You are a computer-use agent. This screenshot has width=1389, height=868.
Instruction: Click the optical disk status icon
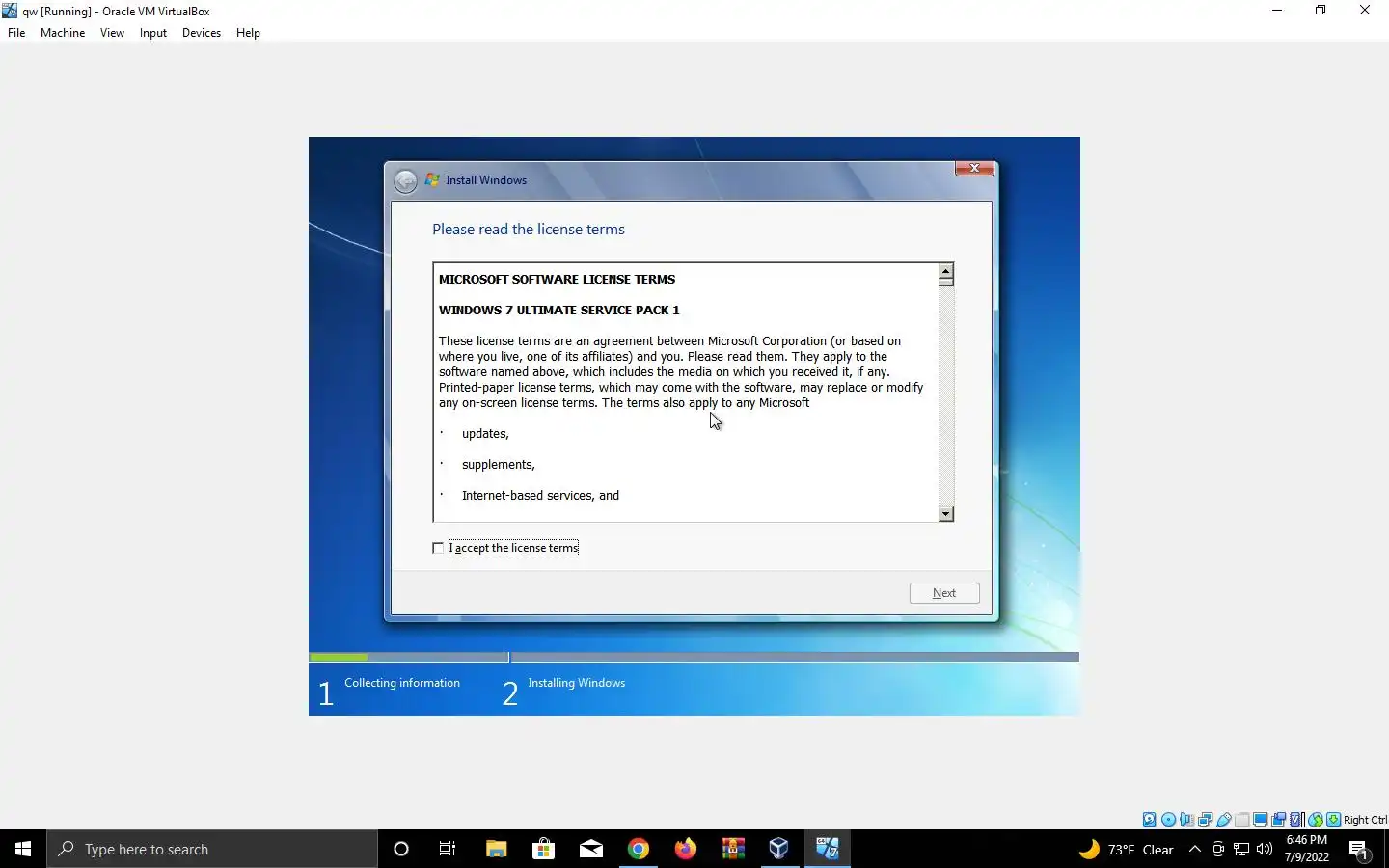1168,820
